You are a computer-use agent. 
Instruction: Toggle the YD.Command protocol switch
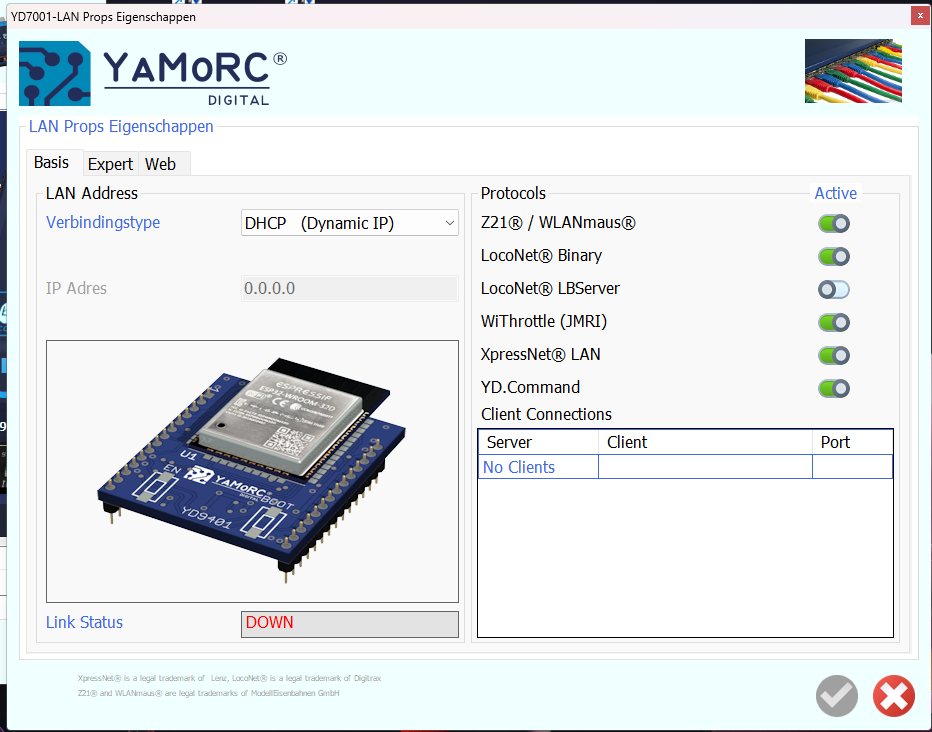(x=834, y=389)
